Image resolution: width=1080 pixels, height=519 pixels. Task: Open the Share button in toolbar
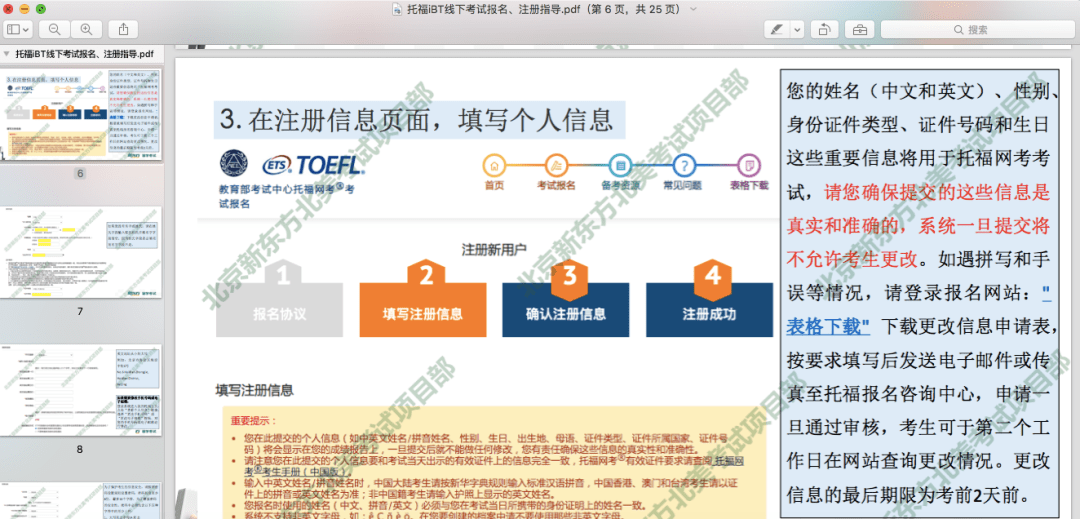(x=123, y=29)
